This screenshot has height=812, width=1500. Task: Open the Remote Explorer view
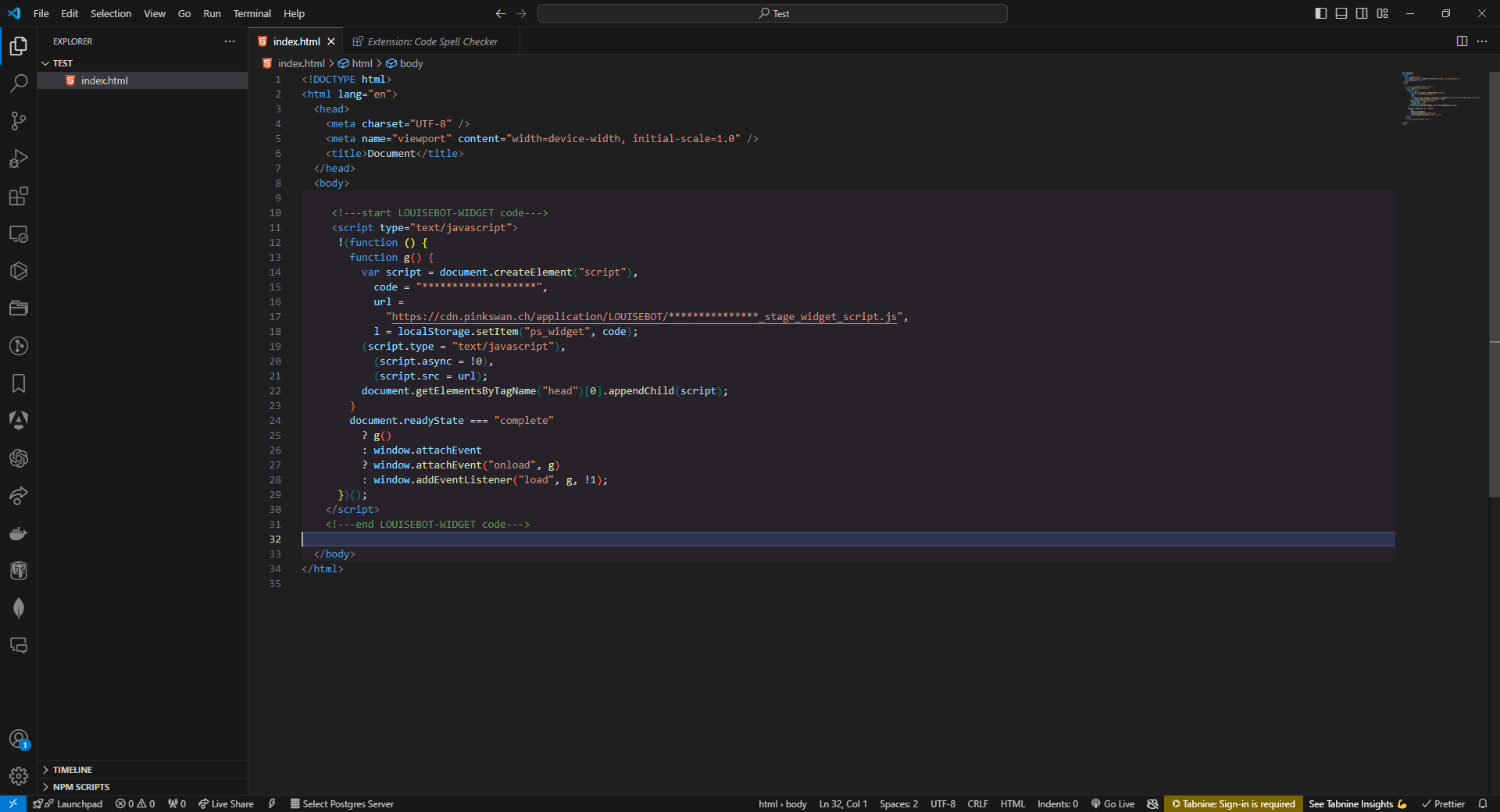tap(19, 233)
